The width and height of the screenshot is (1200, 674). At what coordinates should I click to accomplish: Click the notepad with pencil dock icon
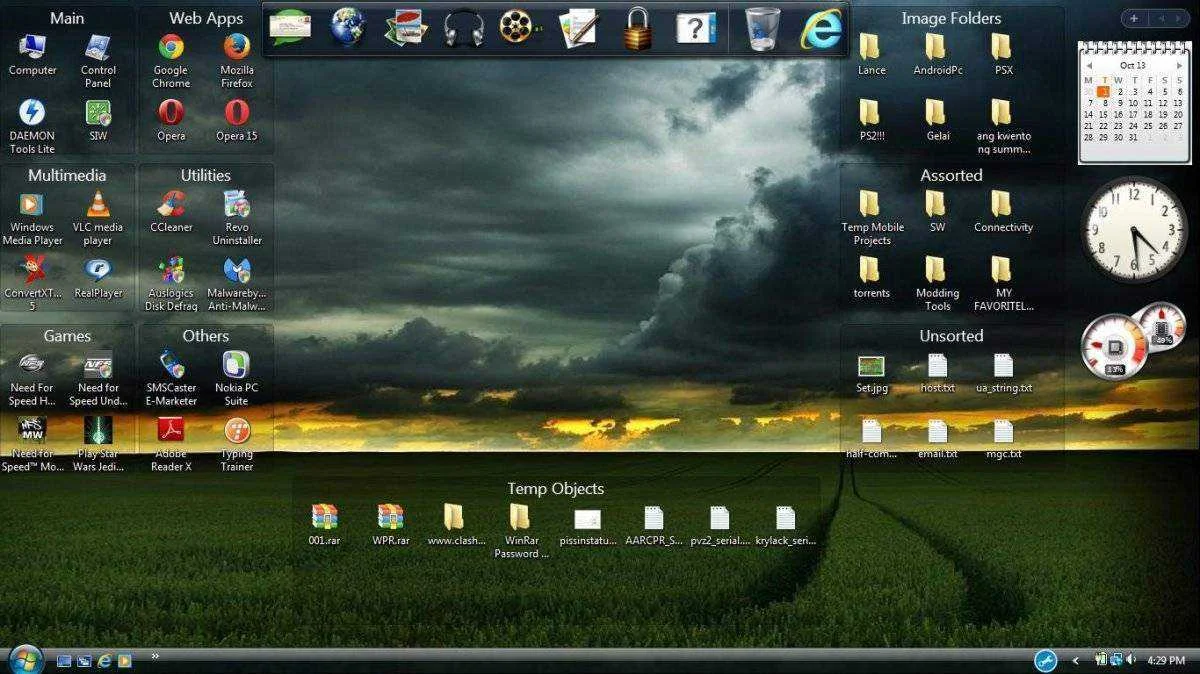577,27
